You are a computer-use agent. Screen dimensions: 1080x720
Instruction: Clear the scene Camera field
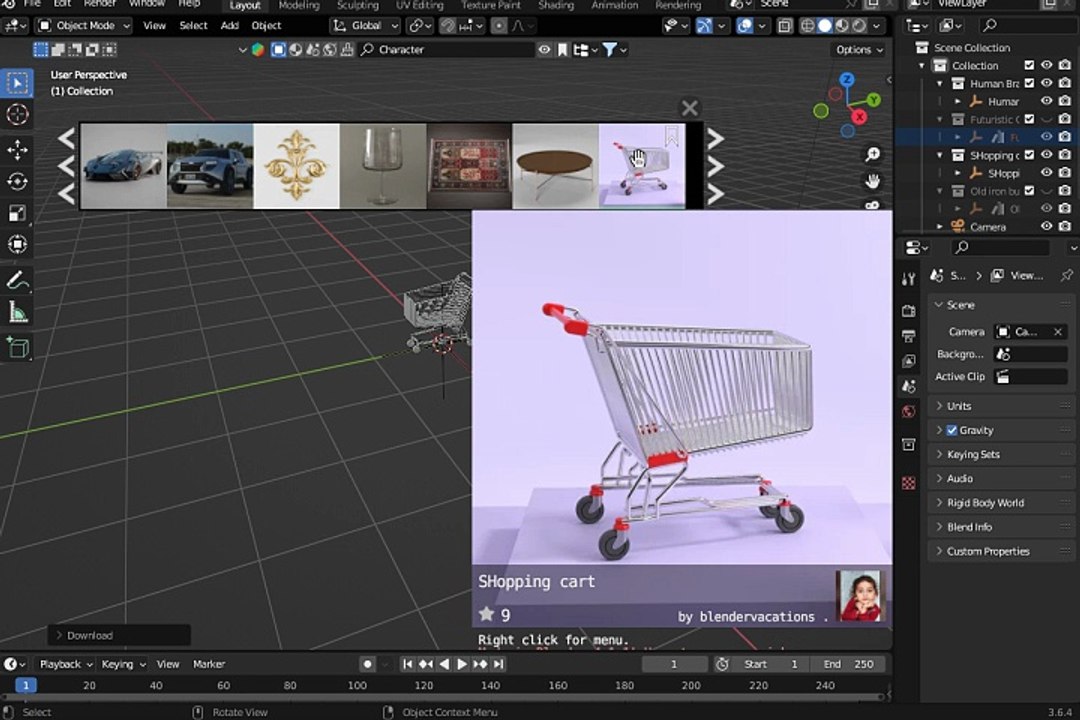click(x=1058, y=332)
